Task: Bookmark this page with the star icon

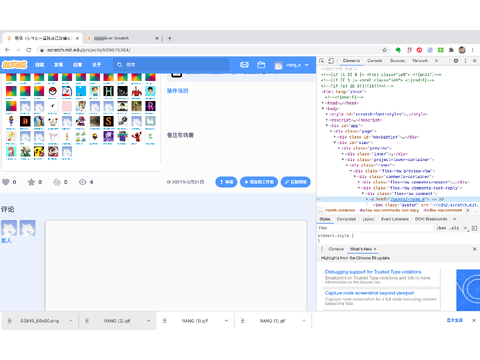Action: coord(385,50)
